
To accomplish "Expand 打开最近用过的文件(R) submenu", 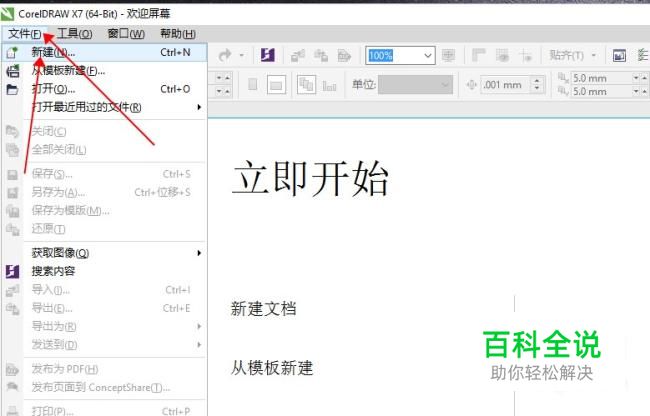I will (x=104, y=107).
